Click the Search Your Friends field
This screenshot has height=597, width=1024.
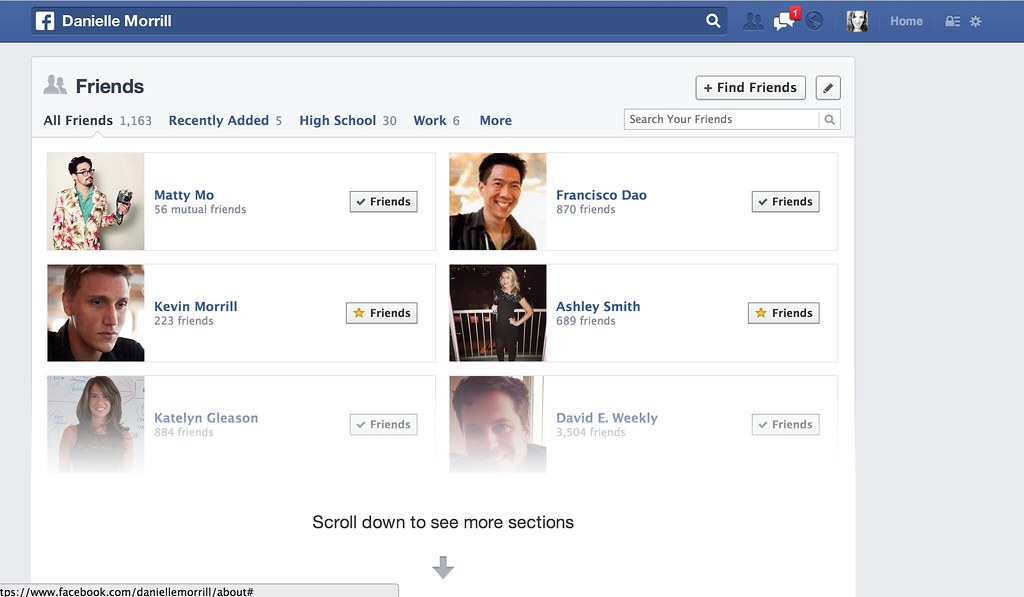click(721, 120)
